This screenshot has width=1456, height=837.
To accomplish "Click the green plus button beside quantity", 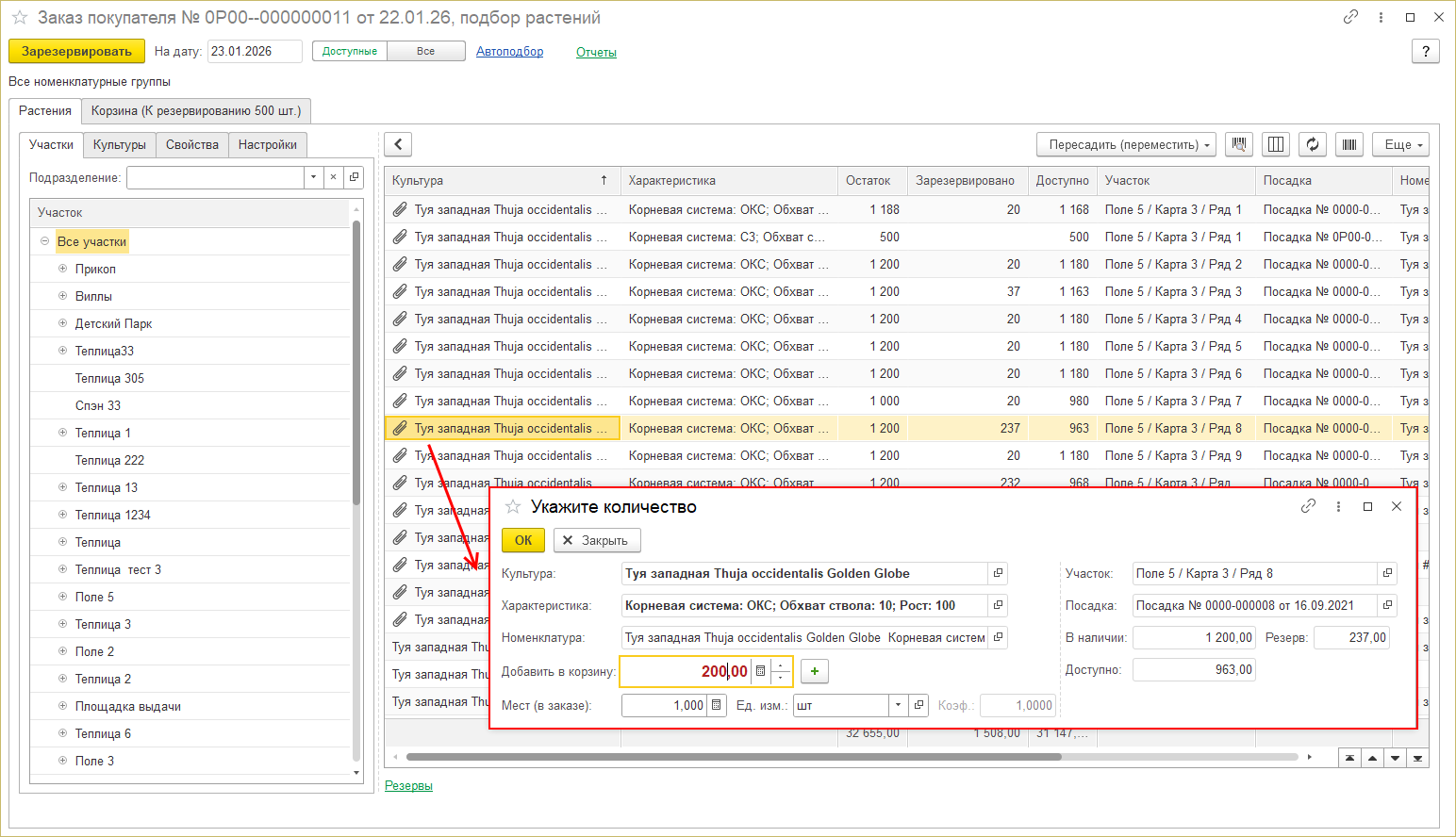I will point(815,671).
